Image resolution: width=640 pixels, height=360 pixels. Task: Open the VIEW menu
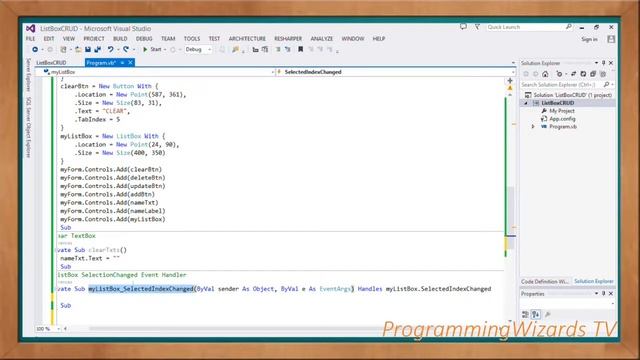pyautogui.click(x=69, y=39)
